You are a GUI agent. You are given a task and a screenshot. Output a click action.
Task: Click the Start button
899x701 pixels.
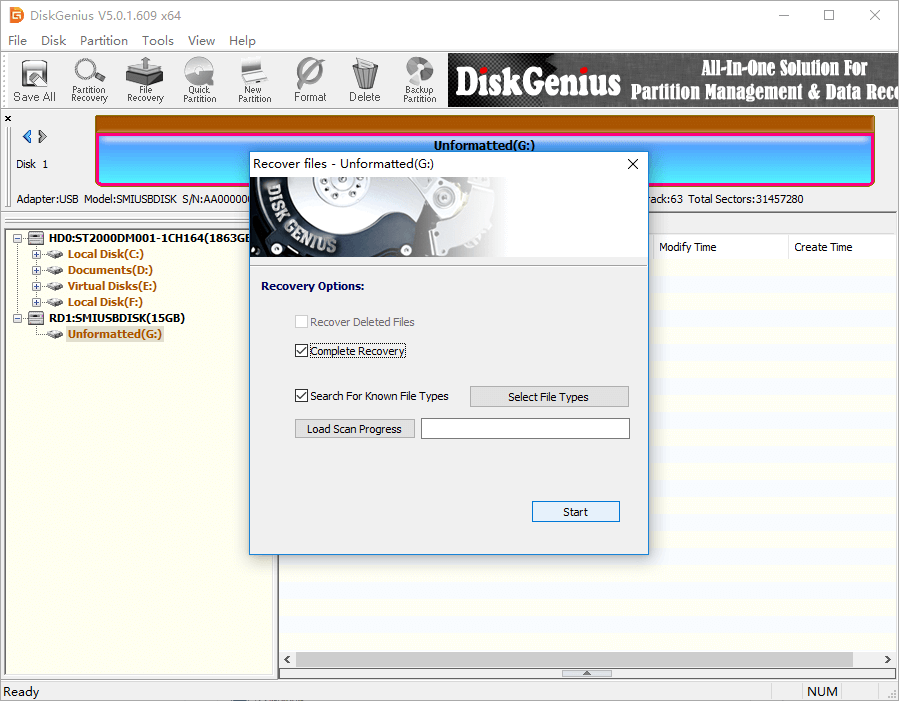click(576, 512)
